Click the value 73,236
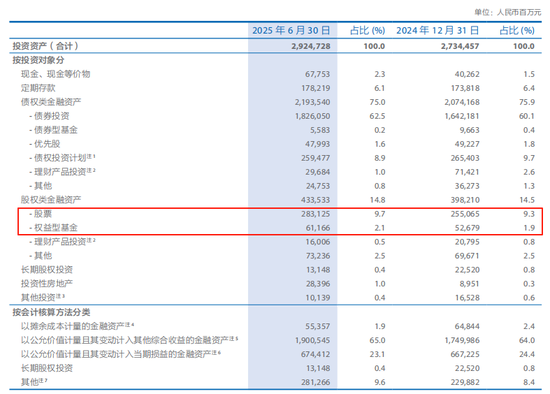This screenshot has height=394, width=550. 318,256
